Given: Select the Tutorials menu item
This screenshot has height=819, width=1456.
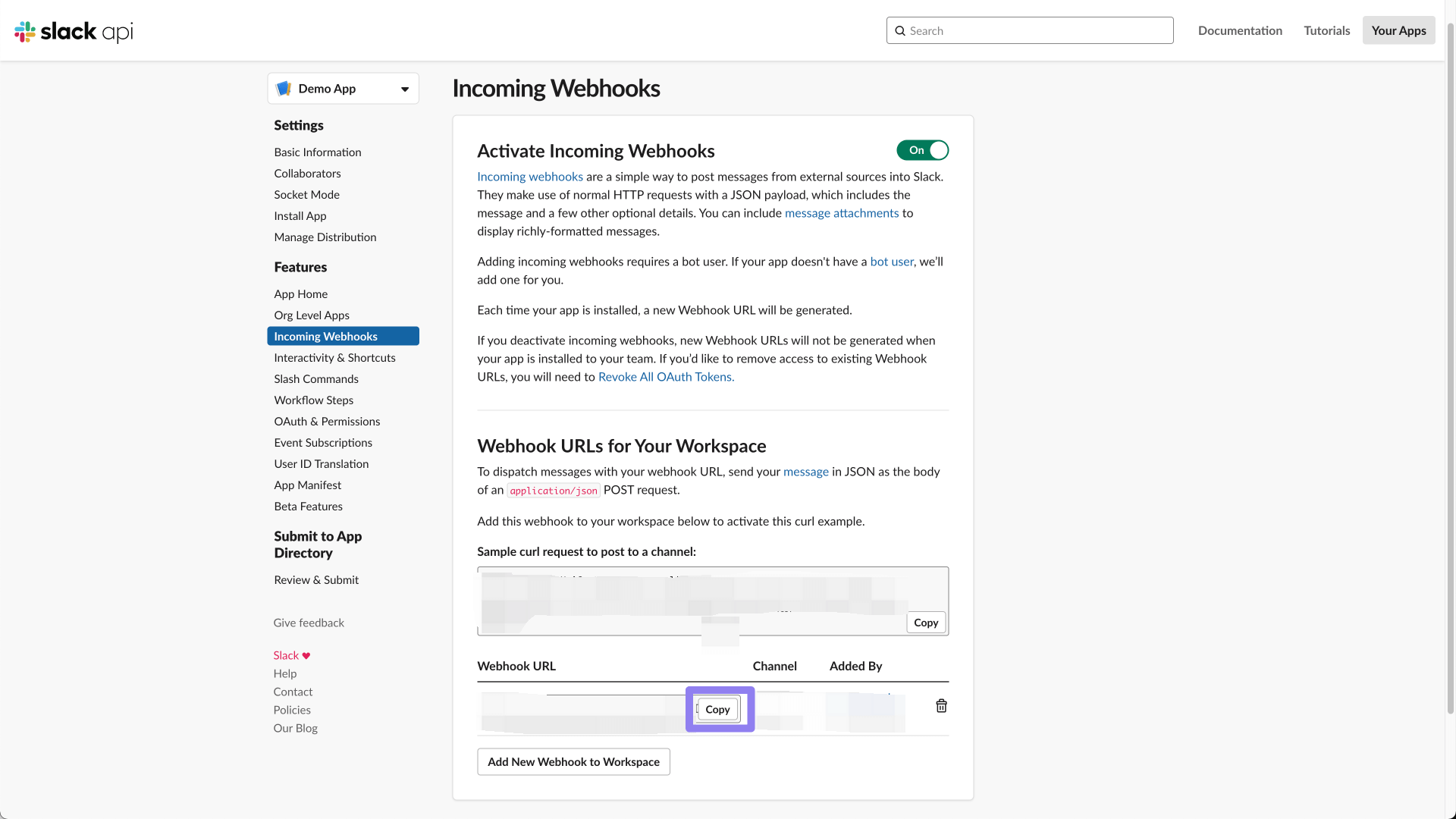Looking at the screenshot, I should pos(1327,30).
